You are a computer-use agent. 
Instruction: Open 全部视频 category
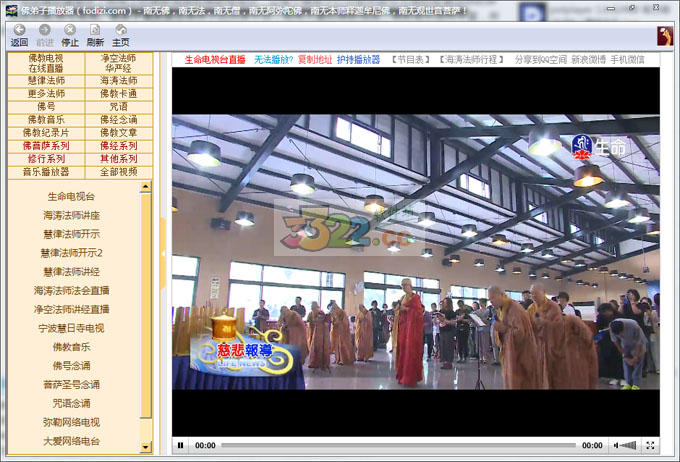coord(118,172)
